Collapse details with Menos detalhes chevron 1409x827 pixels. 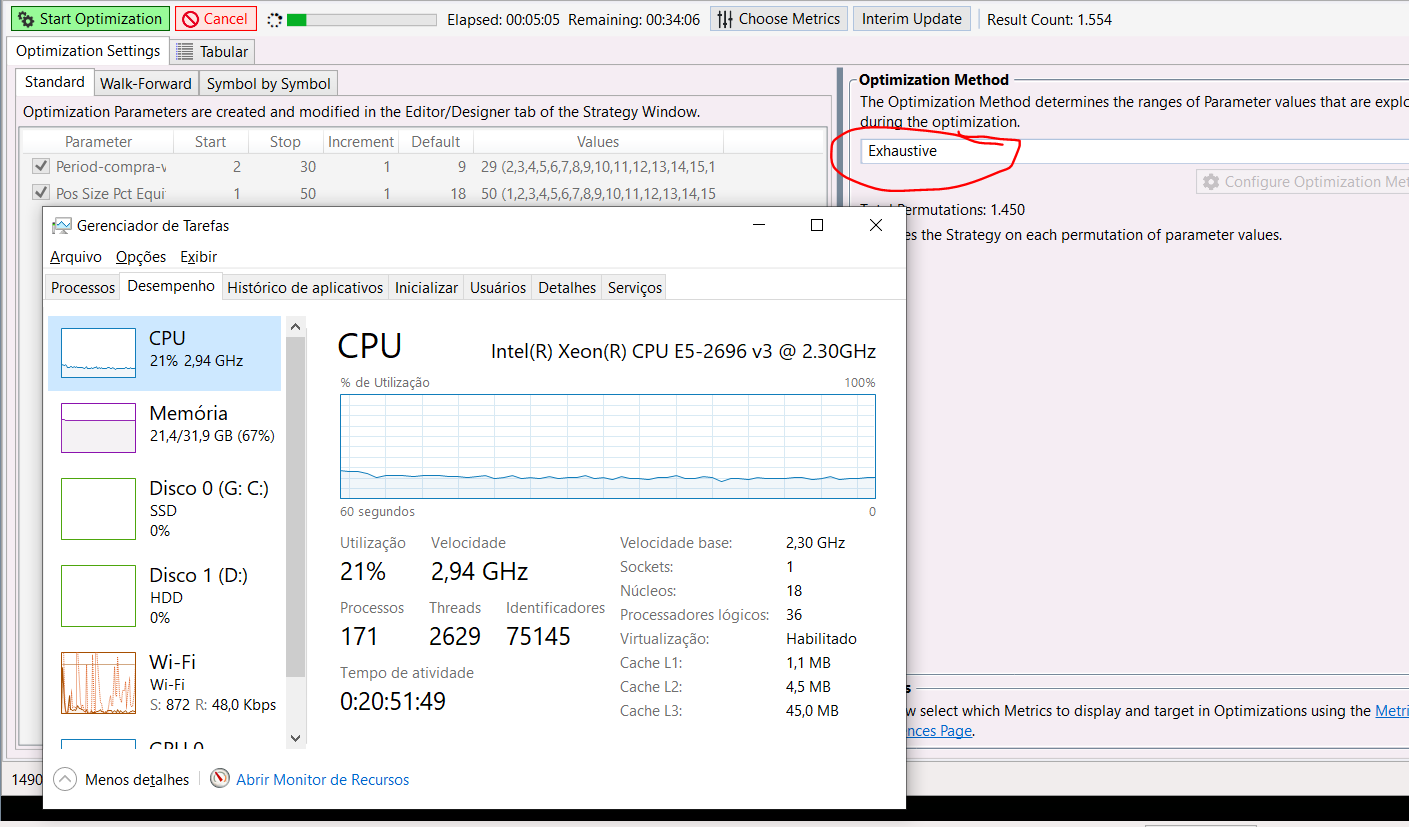pos(65,779)
